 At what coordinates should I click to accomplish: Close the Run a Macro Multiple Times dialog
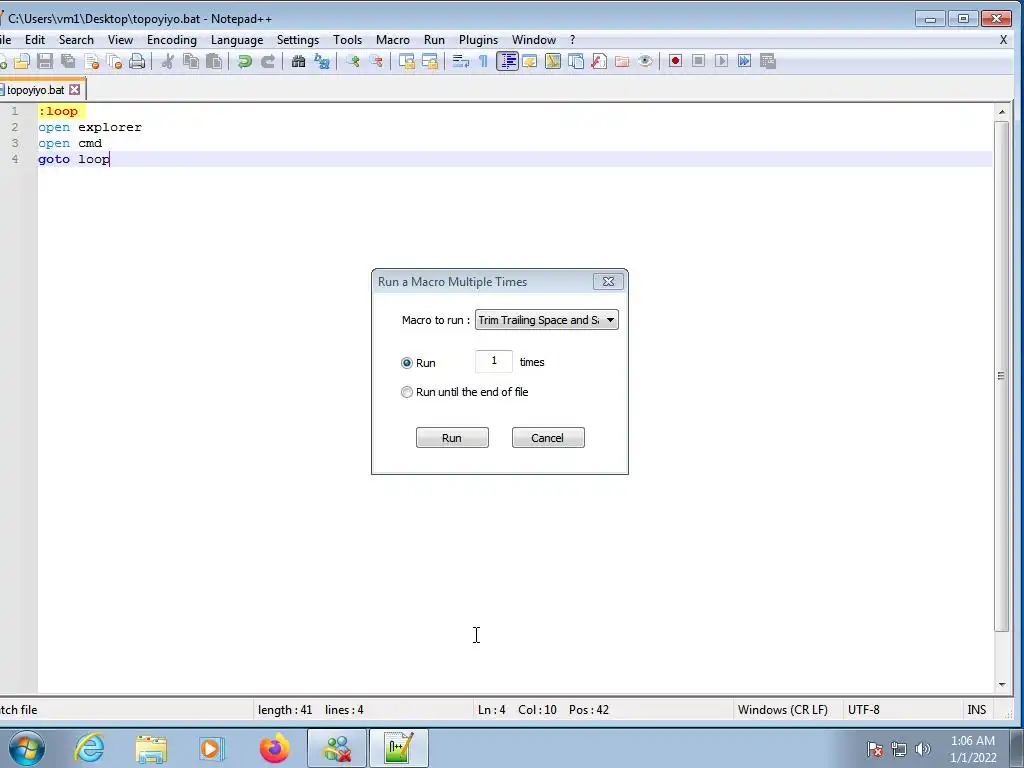608,281
